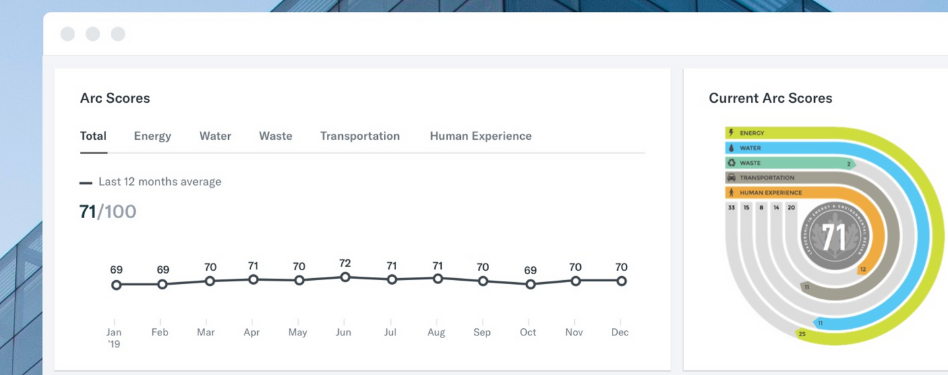Open the Human Experience tab
The image size is (948, 375).
(481, 136)
